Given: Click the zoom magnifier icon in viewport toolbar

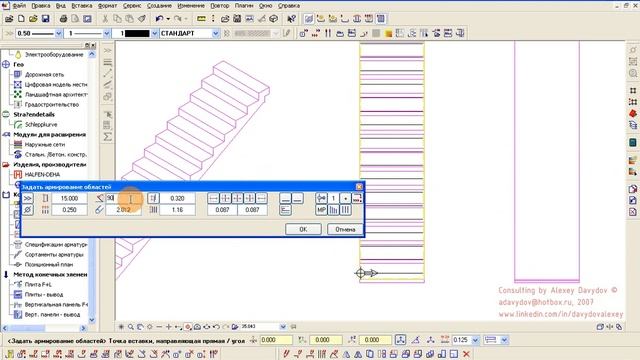Looking at the screenshot, I should [x=131, y=327].
